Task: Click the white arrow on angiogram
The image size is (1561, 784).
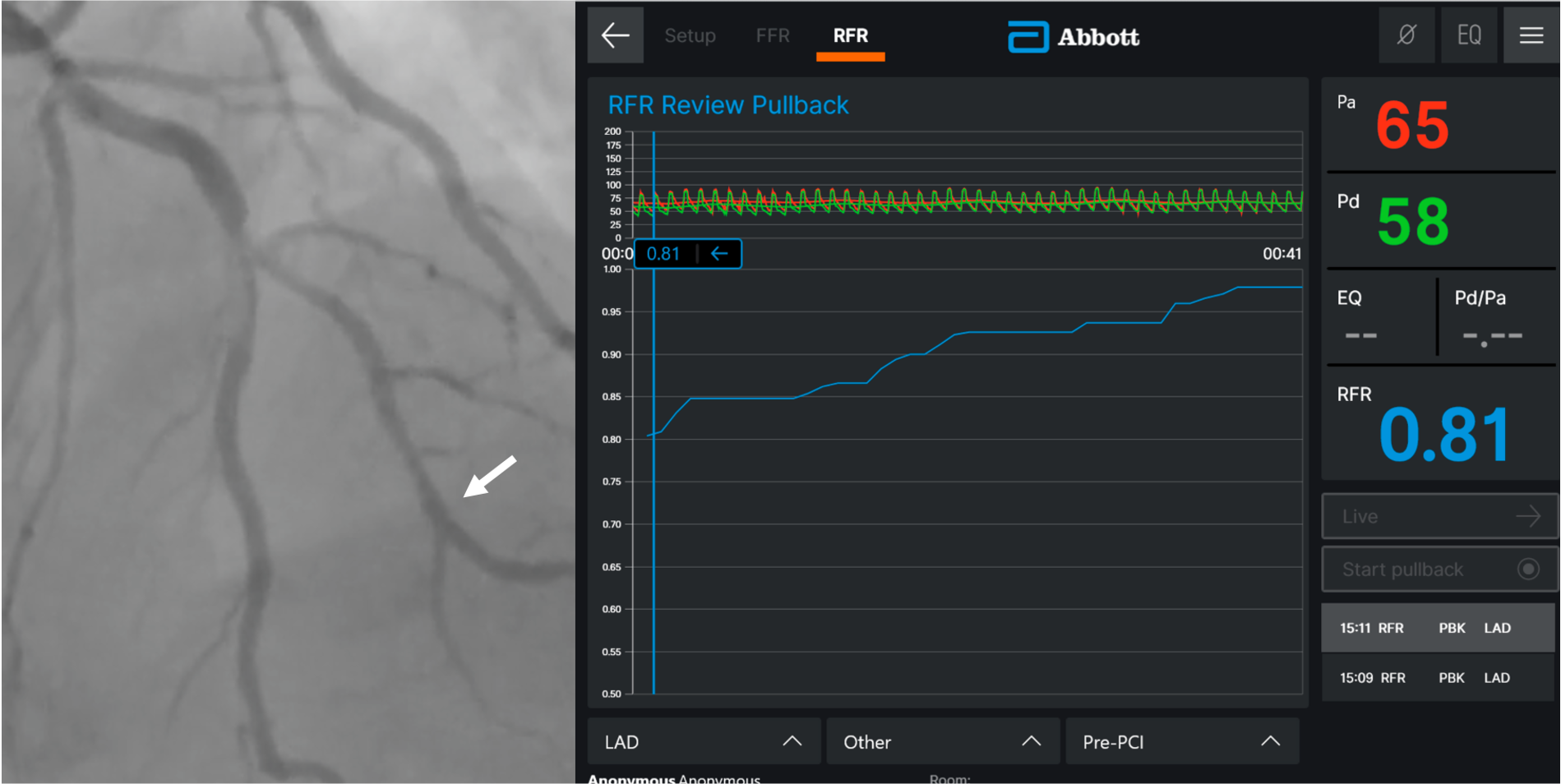Action: [x=490, y=477]
